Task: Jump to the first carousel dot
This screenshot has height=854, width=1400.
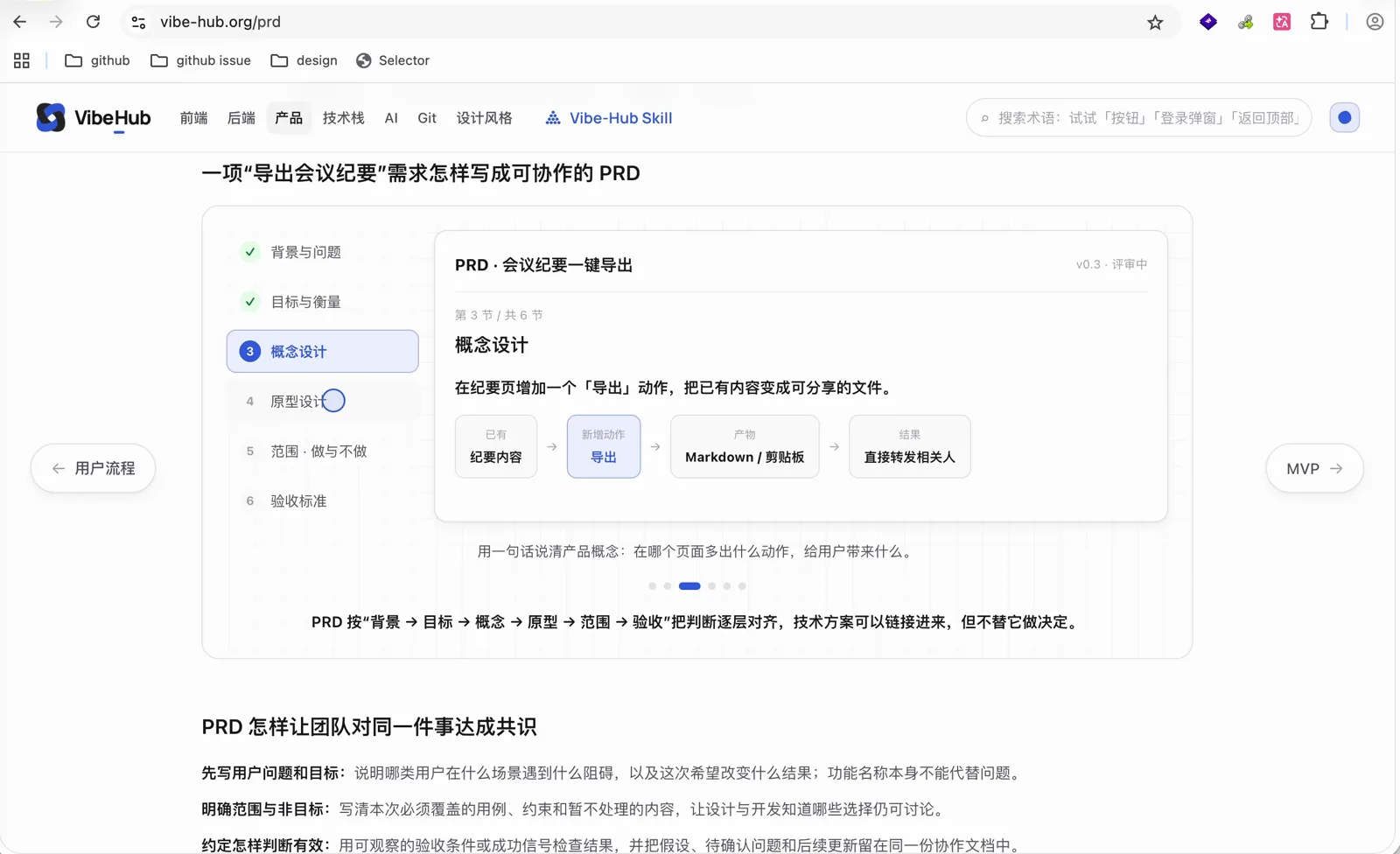Action: [652, 586]
